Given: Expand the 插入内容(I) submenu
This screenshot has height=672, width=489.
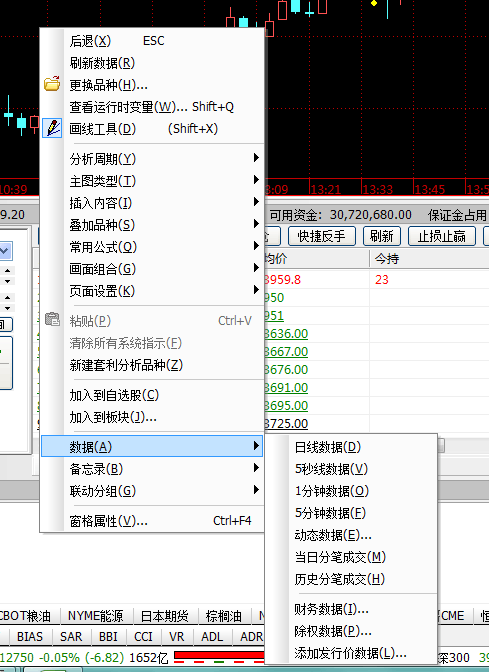Looking at the screenshot, I should point(152,203).
